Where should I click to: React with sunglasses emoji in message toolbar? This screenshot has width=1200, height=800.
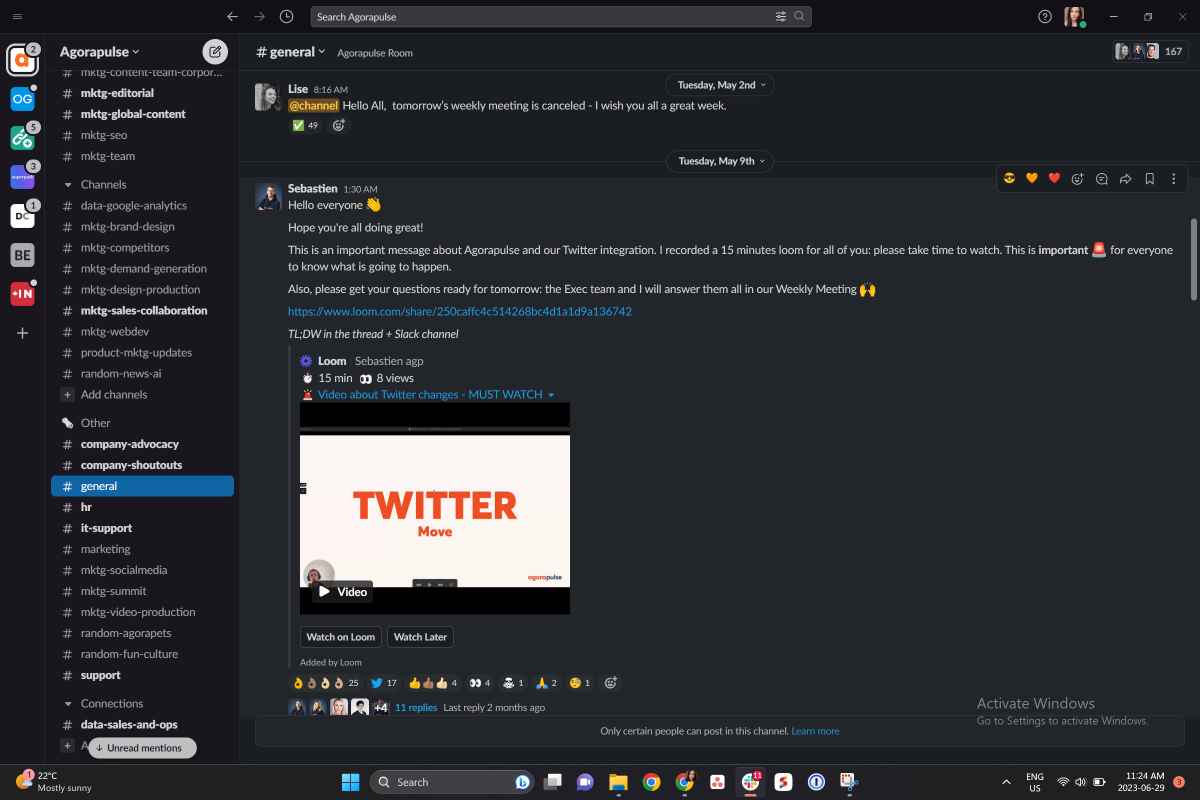coord(1009,179)
